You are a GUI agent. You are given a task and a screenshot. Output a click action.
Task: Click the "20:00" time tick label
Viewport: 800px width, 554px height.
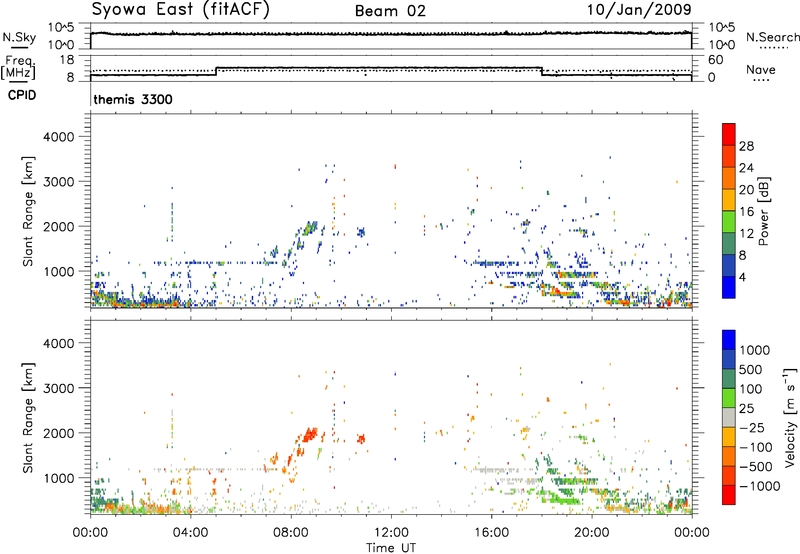(592, 533)
